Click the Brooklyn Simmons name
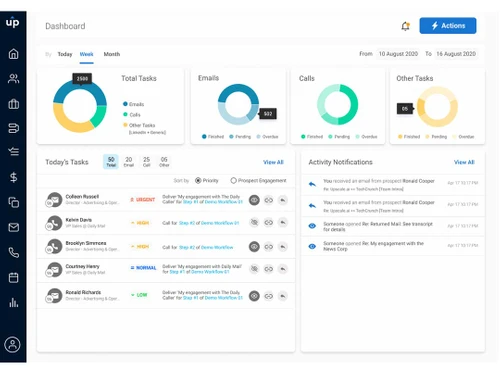The image size is (500, 375). tap(86, 243)
